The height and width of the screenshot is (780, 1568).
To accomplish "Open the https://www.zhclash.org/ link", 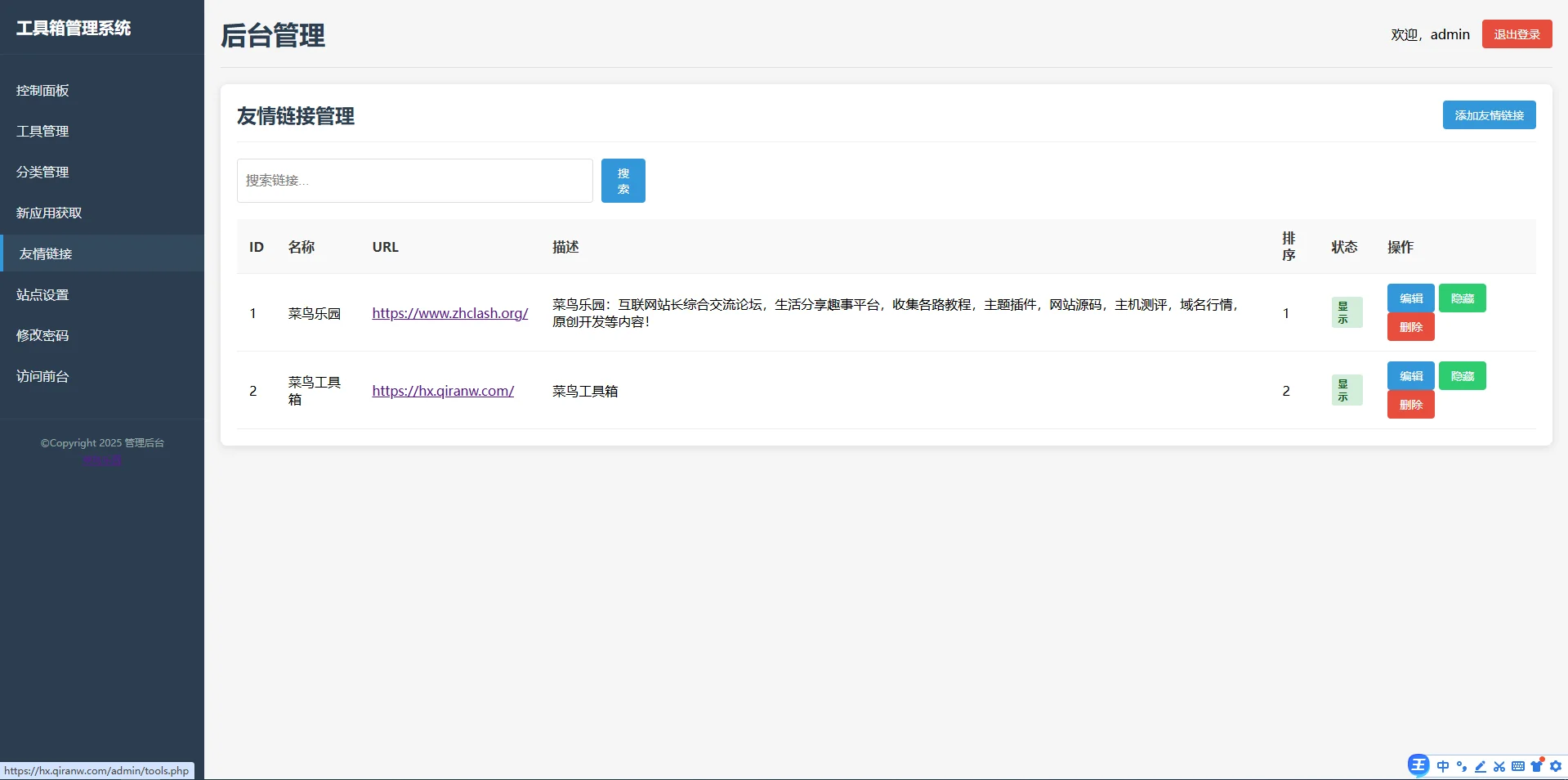I will coord(449,313).
